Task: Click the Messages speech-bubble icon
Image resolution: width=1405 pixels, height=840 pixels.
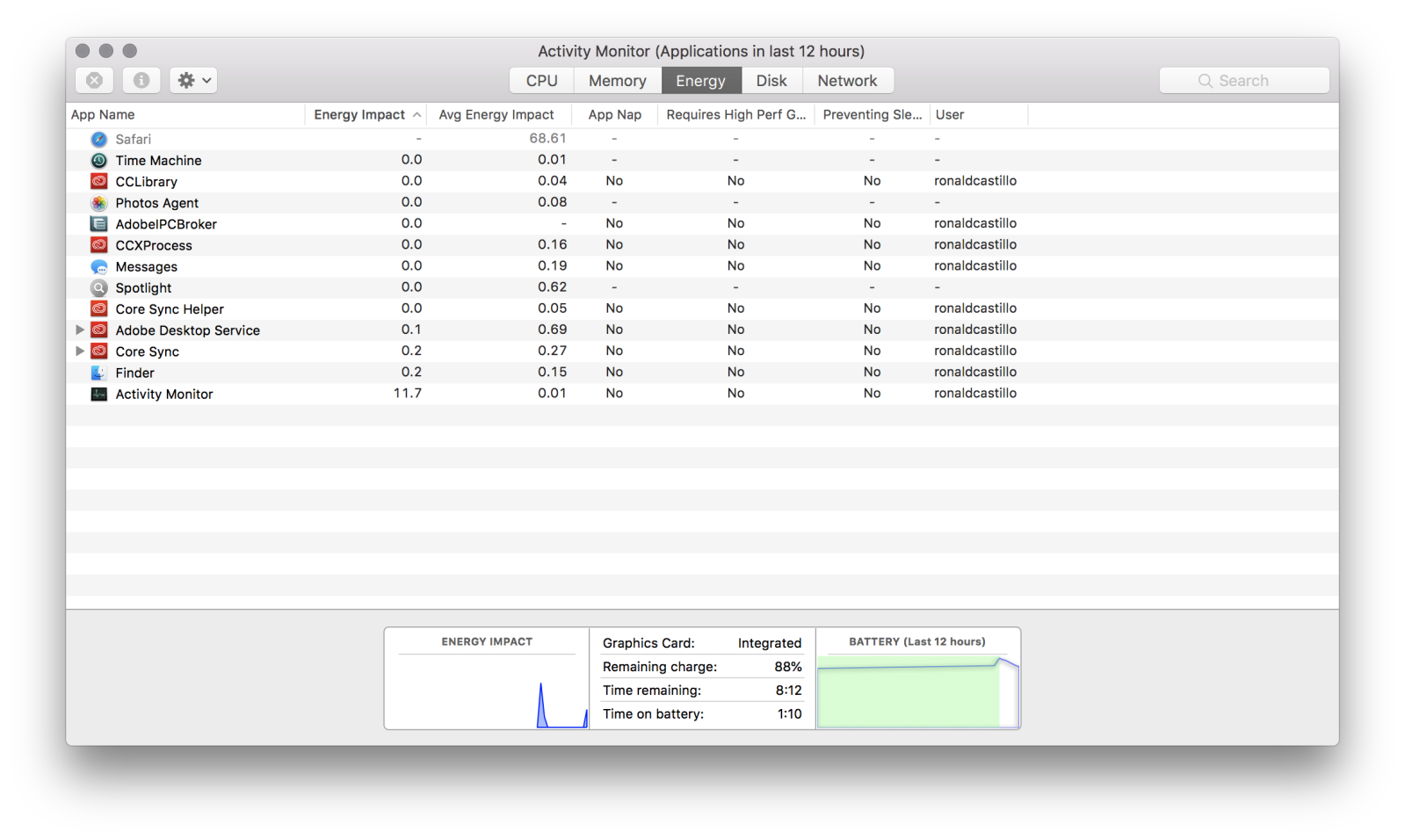Action: 99,266
